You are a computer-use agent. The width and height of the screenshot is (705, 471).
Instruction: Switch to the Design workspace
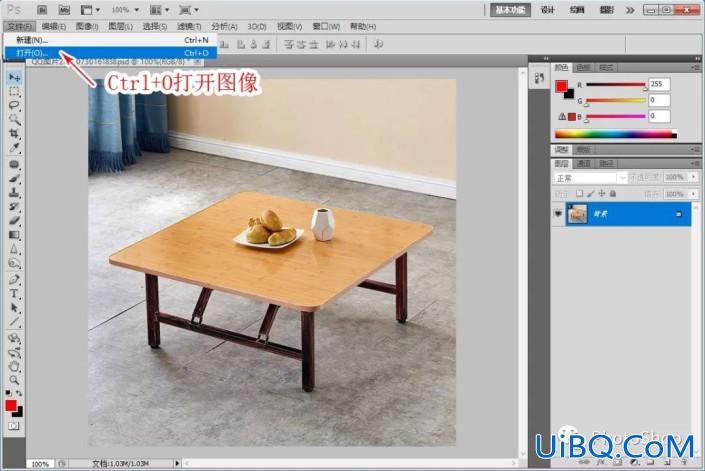pyautogui.click(x=547, y=10)
